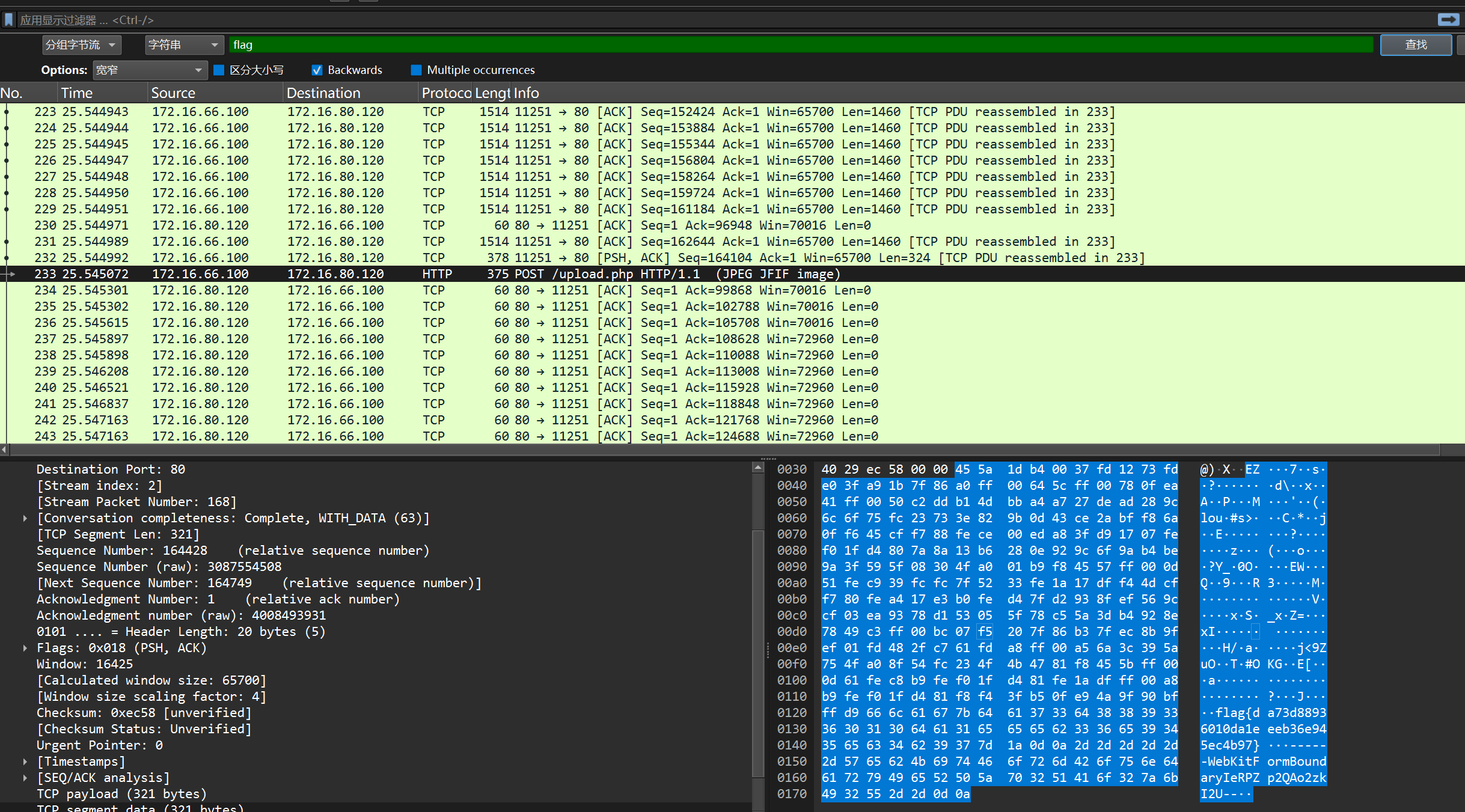Expand the Flags: 0x018 tree item
The width and height of the screenshot is (1465, 812).
point(25,648)
